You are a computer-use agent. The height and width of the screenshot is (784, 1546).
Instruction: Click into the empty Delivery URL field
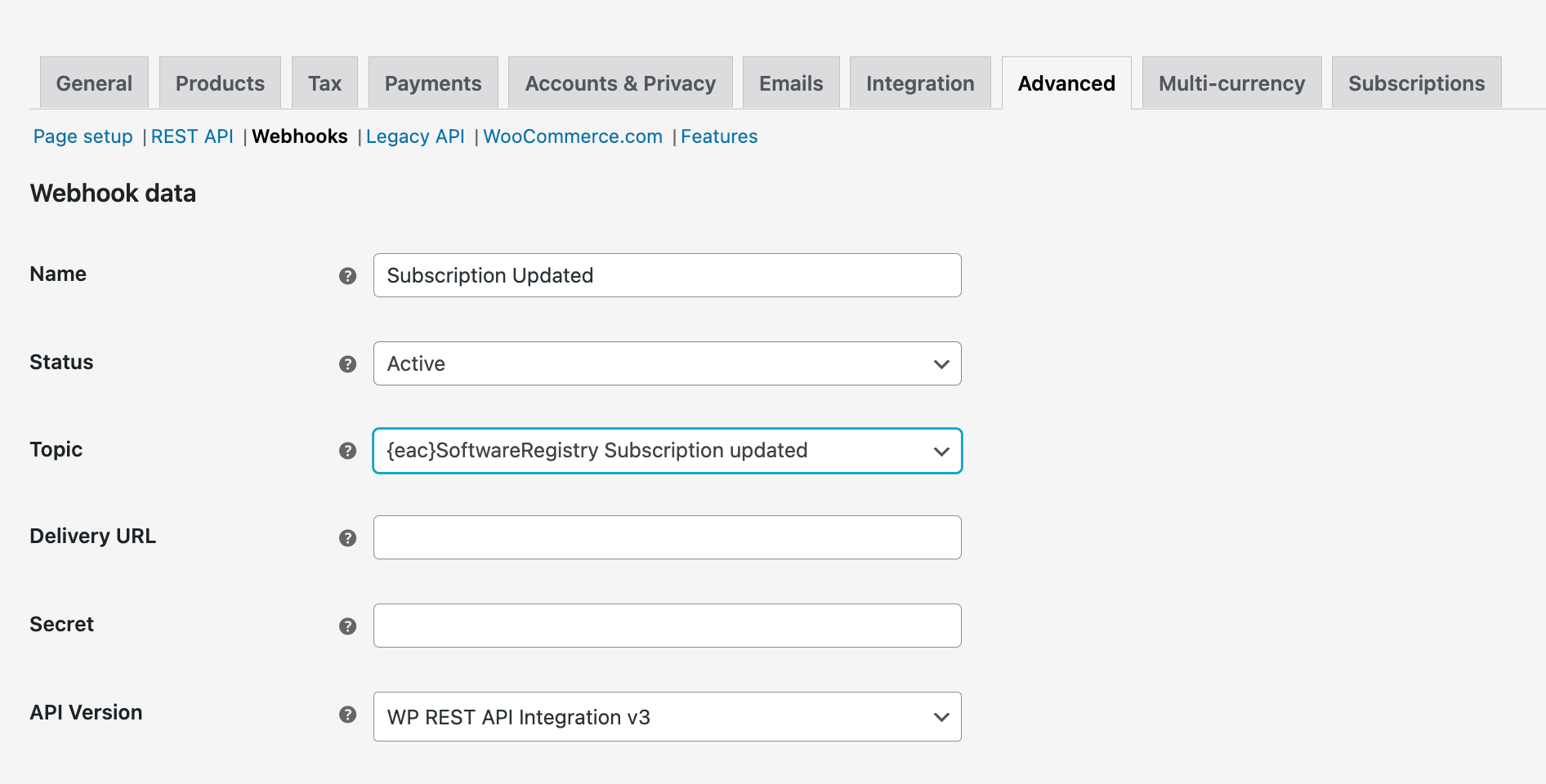[667, 537]
